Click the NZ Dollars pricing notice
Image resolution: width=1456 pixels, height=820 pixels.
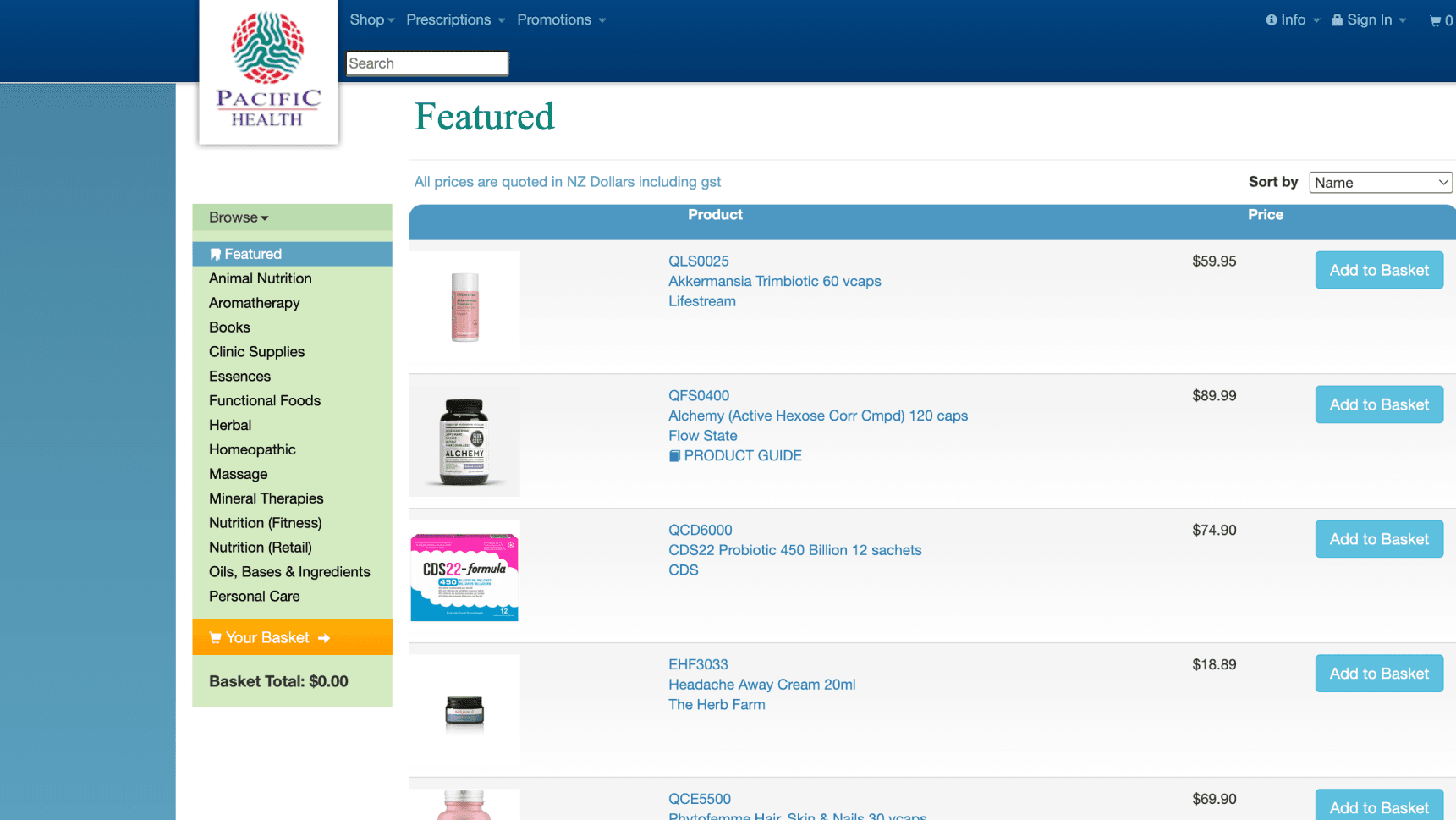point(567,182)
